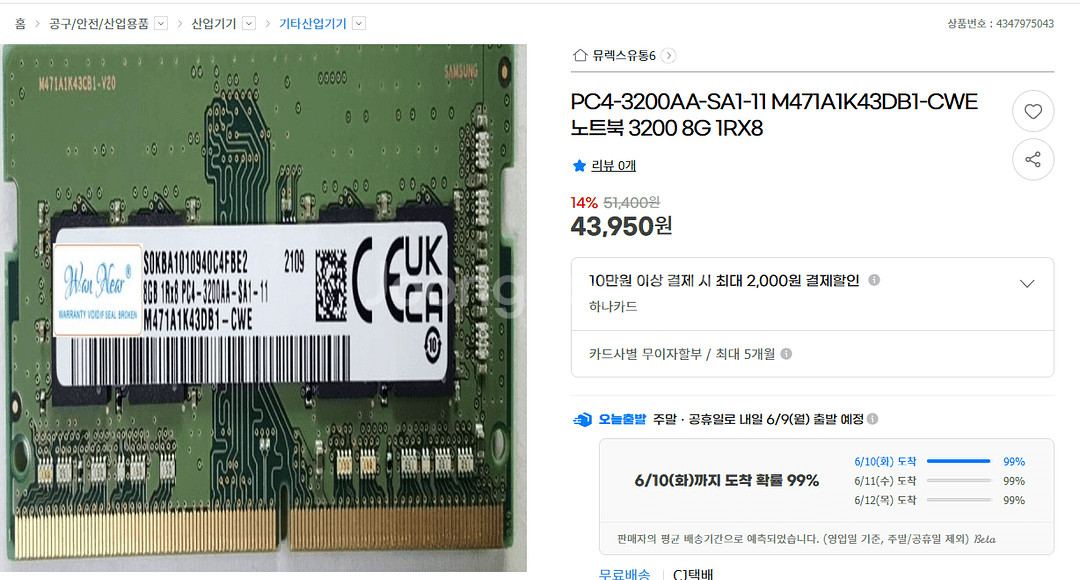The width and height of the screenshot is (1080, 580).
Task: Click the 오늘출발 delivery truck icon
Action: tap(583, 419)
